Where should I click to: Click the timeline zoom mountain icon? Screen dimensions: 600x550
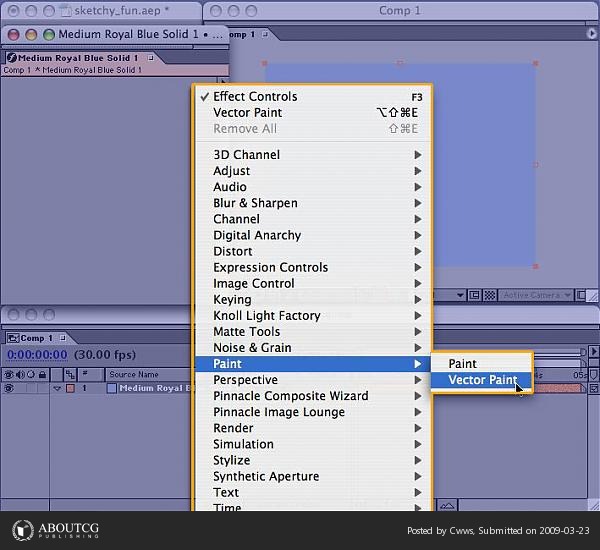[x=447, y=506]
